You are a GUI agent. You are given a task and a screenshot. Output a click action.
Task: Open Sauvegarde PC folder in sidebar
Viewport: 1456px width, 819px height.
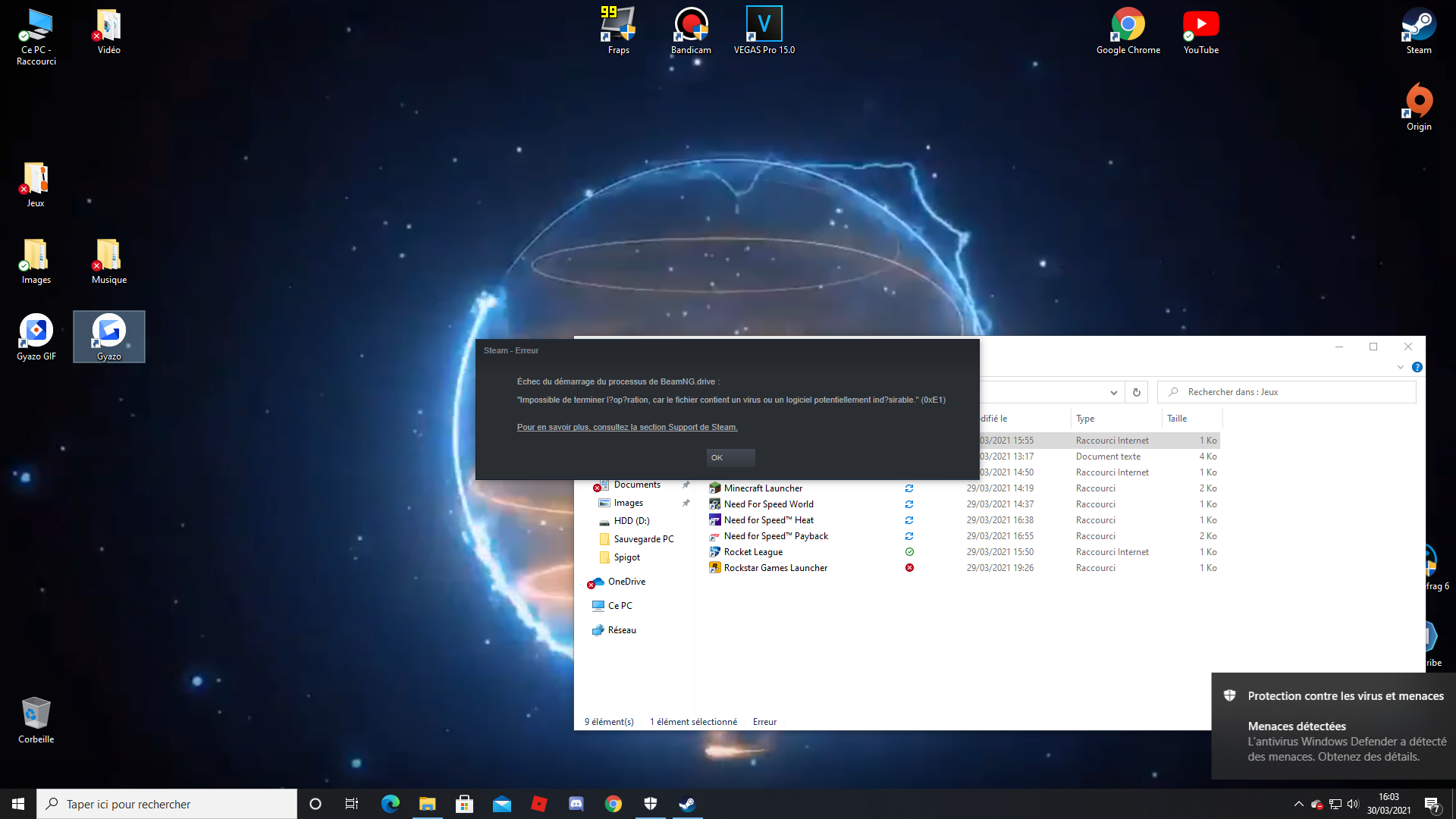[643, 539]
